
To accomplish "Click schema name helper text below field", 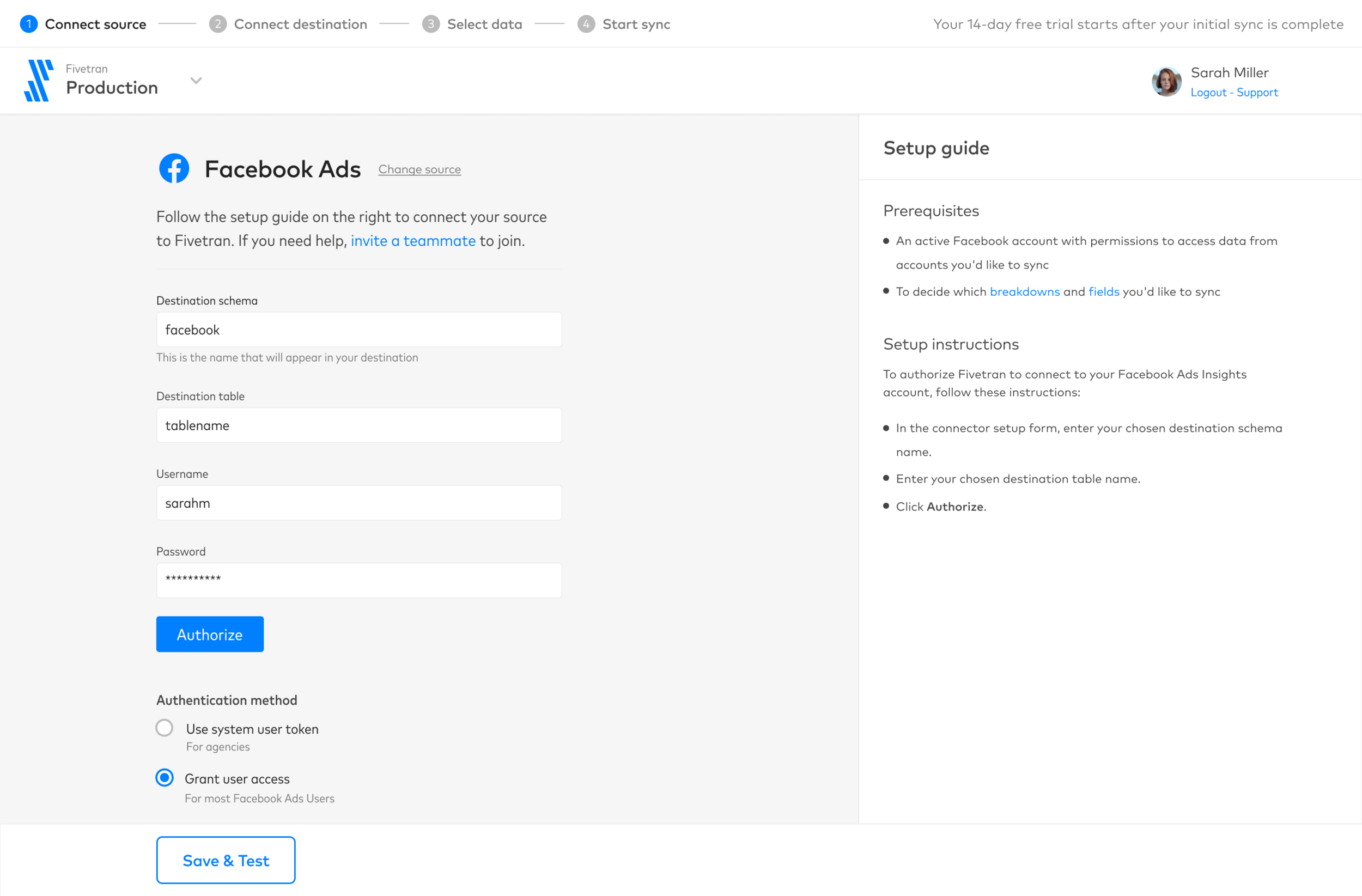I will click(287, 358).
